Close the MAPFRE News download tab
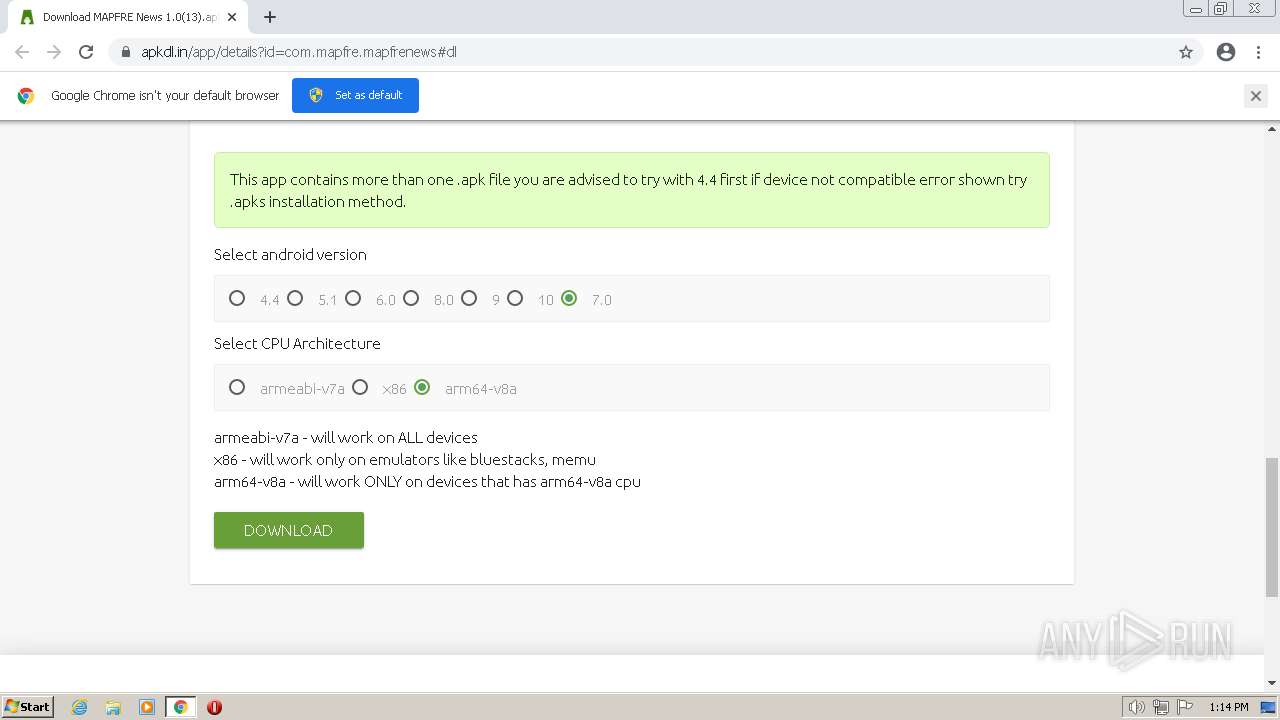 pos(232,17)
